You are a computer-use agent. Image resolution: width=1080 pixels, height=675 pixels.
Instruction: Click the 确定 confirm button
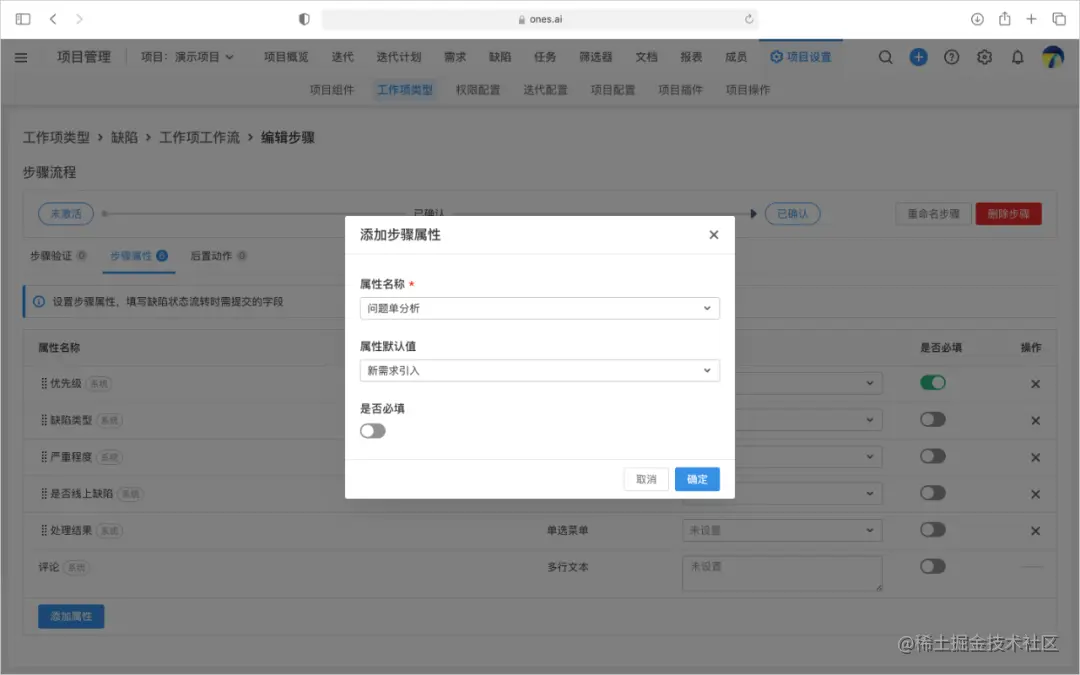point(697,479)
